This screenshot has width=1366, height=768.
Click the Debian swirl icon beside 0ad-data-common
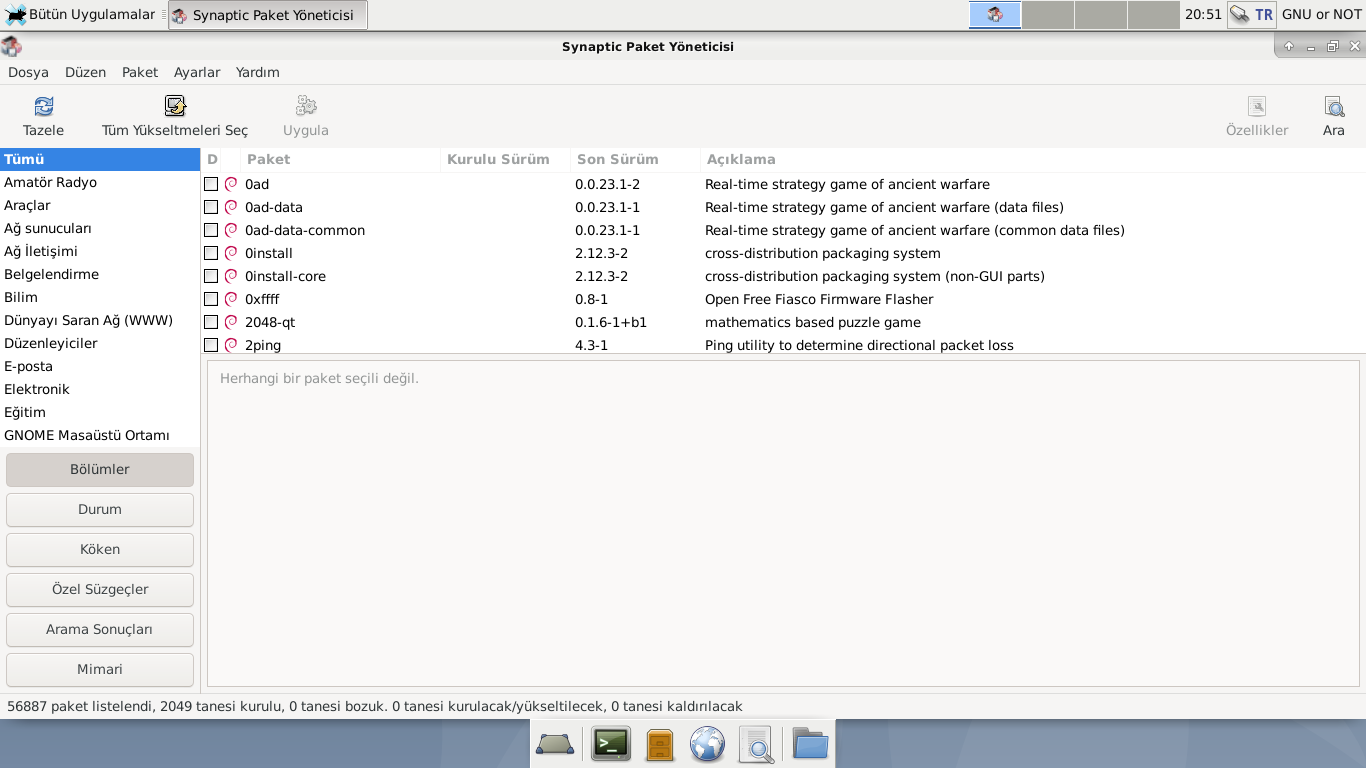[231, 230]
